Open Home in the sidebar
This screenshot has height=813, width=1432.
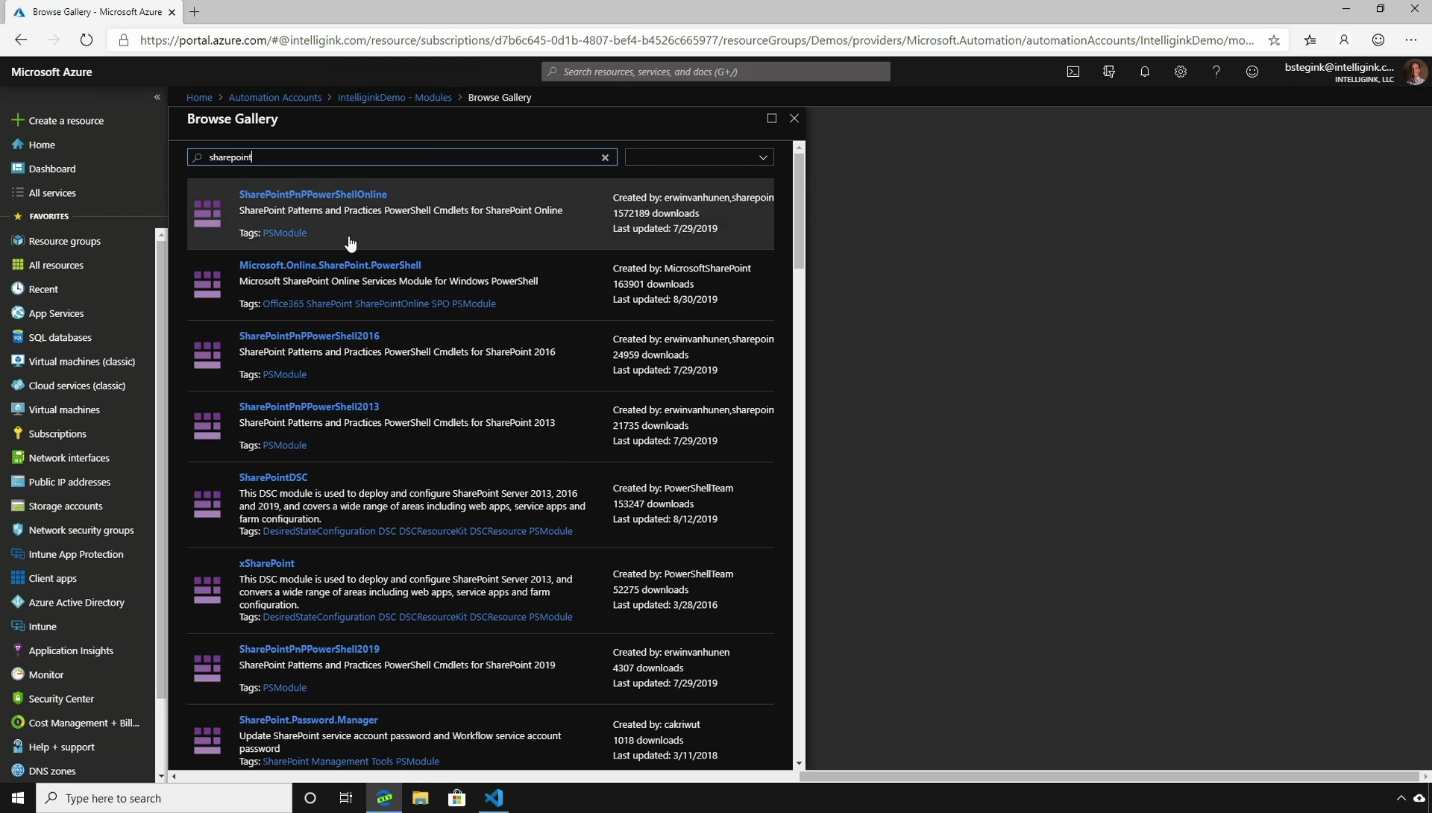(42, 145)
